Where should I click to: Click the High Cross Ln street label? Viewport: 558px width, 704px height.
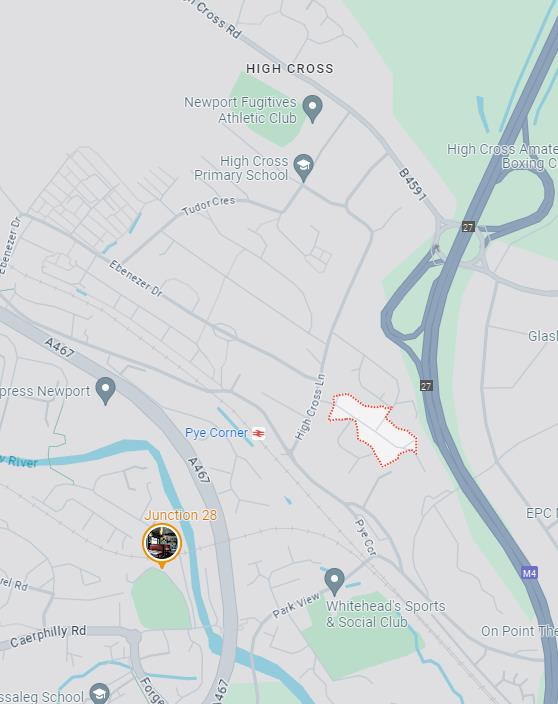(310, 407)
